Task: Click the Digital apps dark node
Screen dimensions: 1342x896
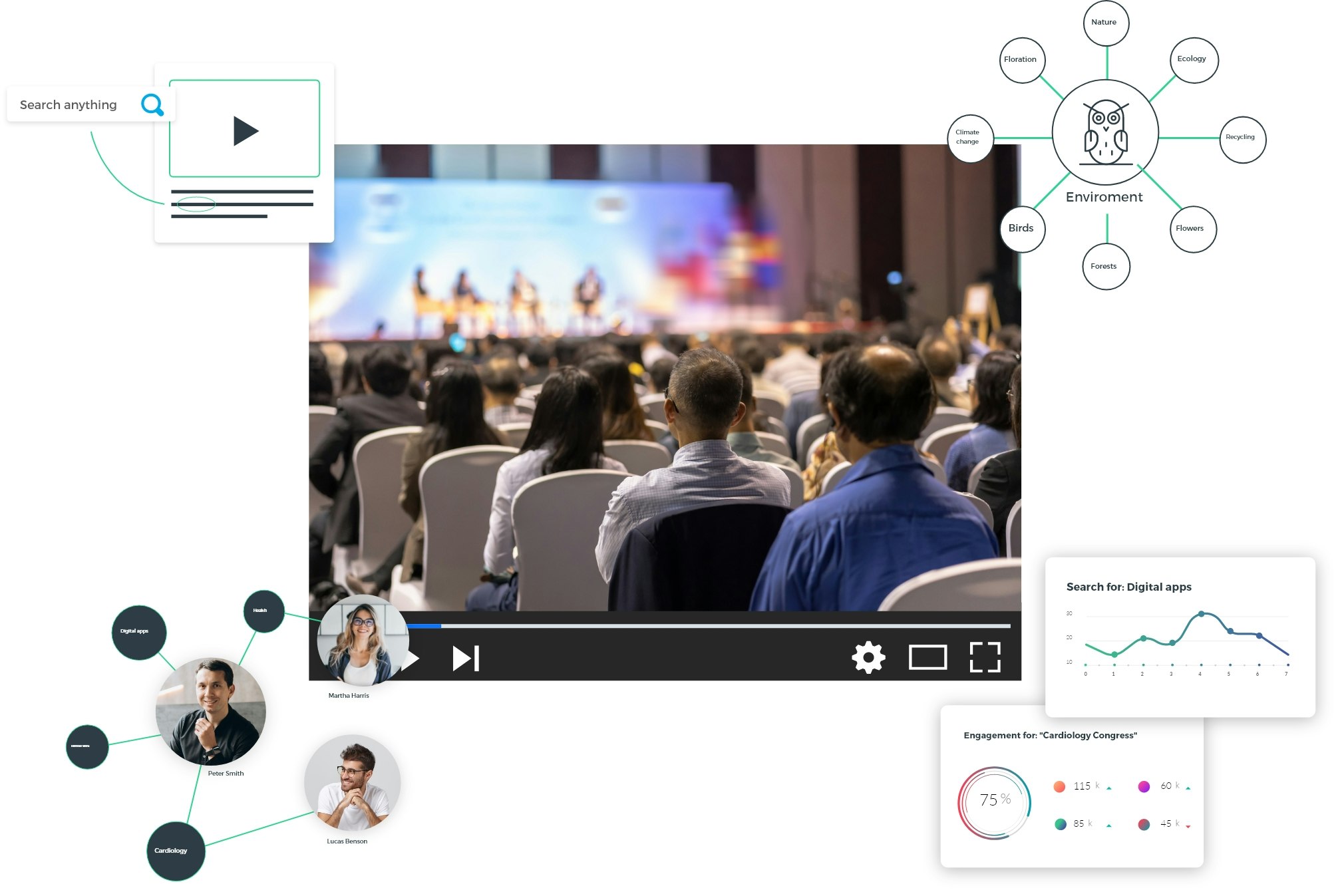Action: click(138, 632)
